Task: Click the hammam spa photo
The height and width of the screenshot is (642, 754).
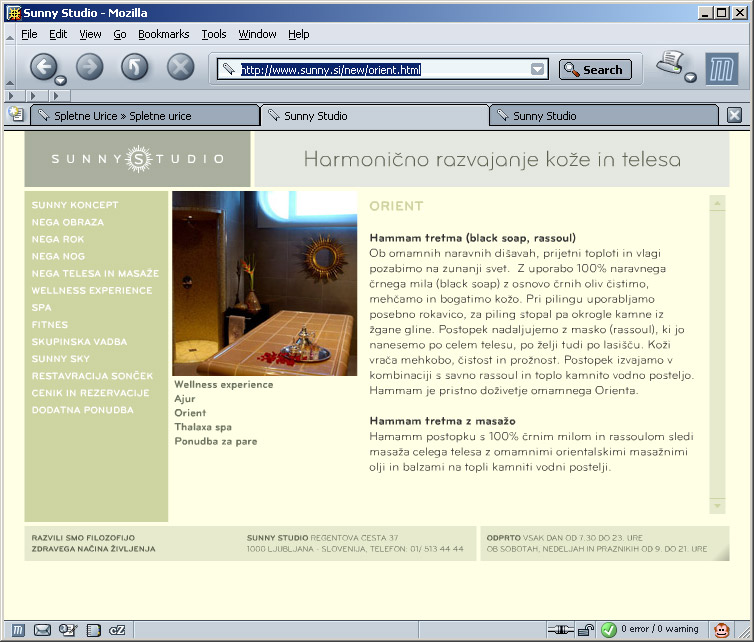Action: point(264,283)
